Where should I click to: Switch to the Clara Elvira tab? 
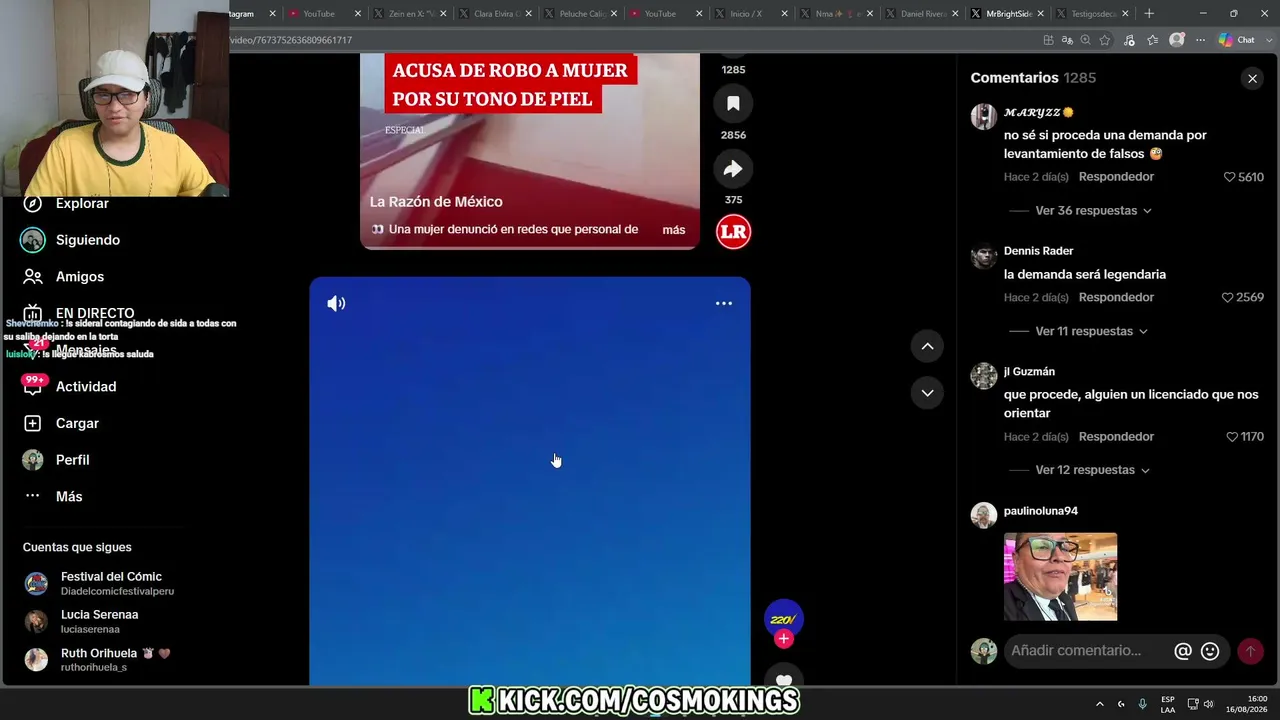pyautogui.click(x=495, y=14)
